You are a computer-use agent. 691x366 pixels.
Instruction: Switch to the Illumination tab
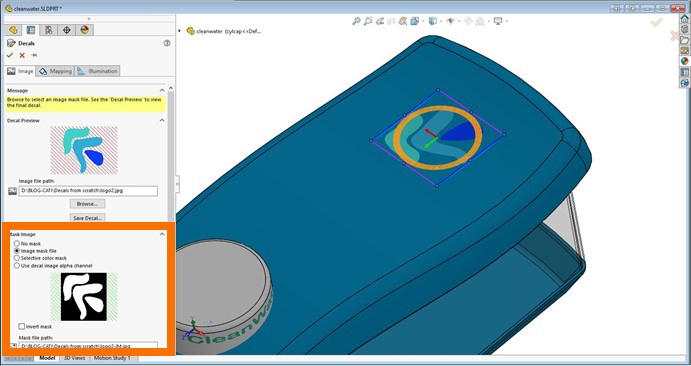tap(97, 71)
